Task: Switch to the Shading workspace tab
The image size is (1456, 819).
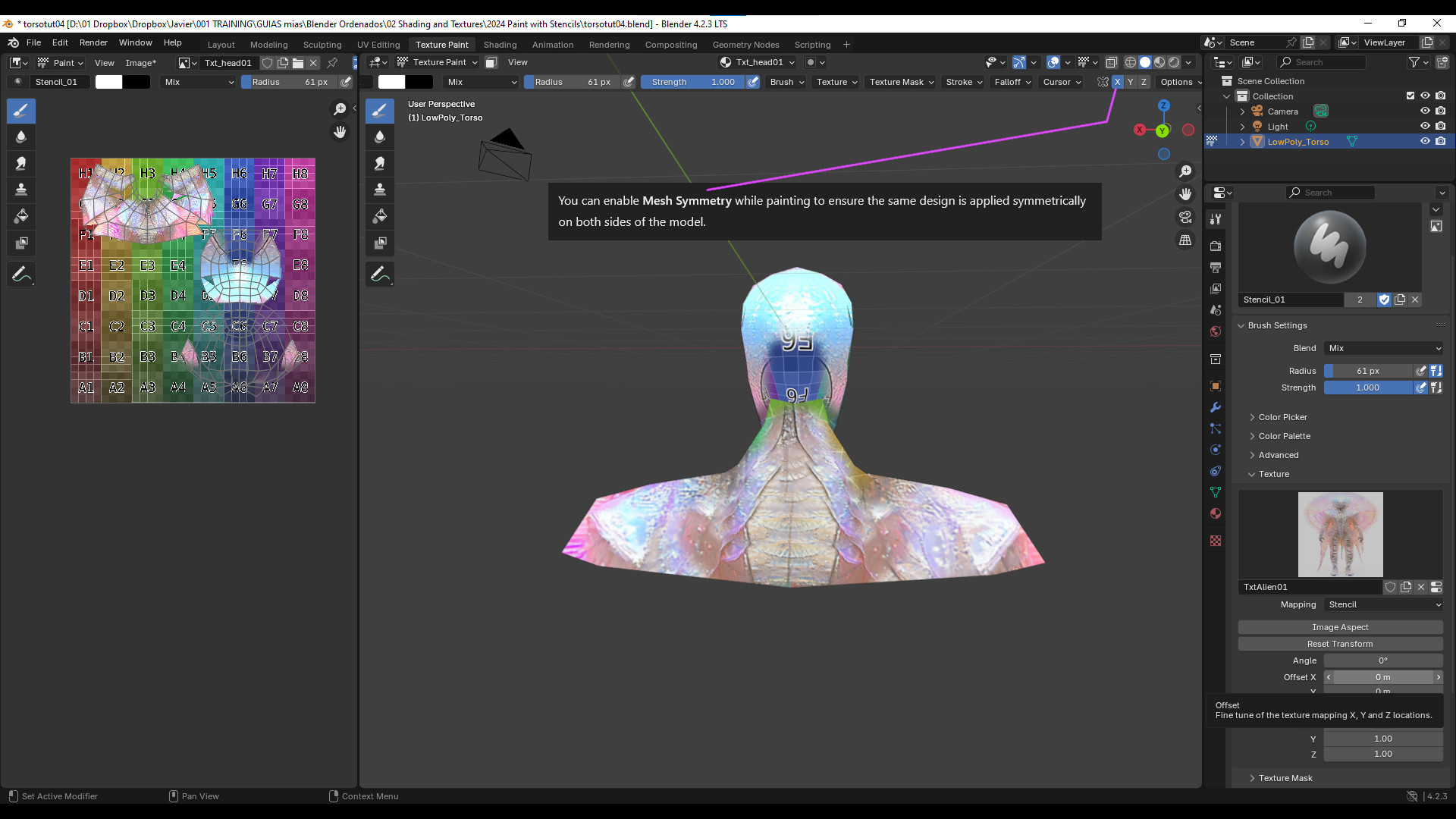Action: coord(500,45)
